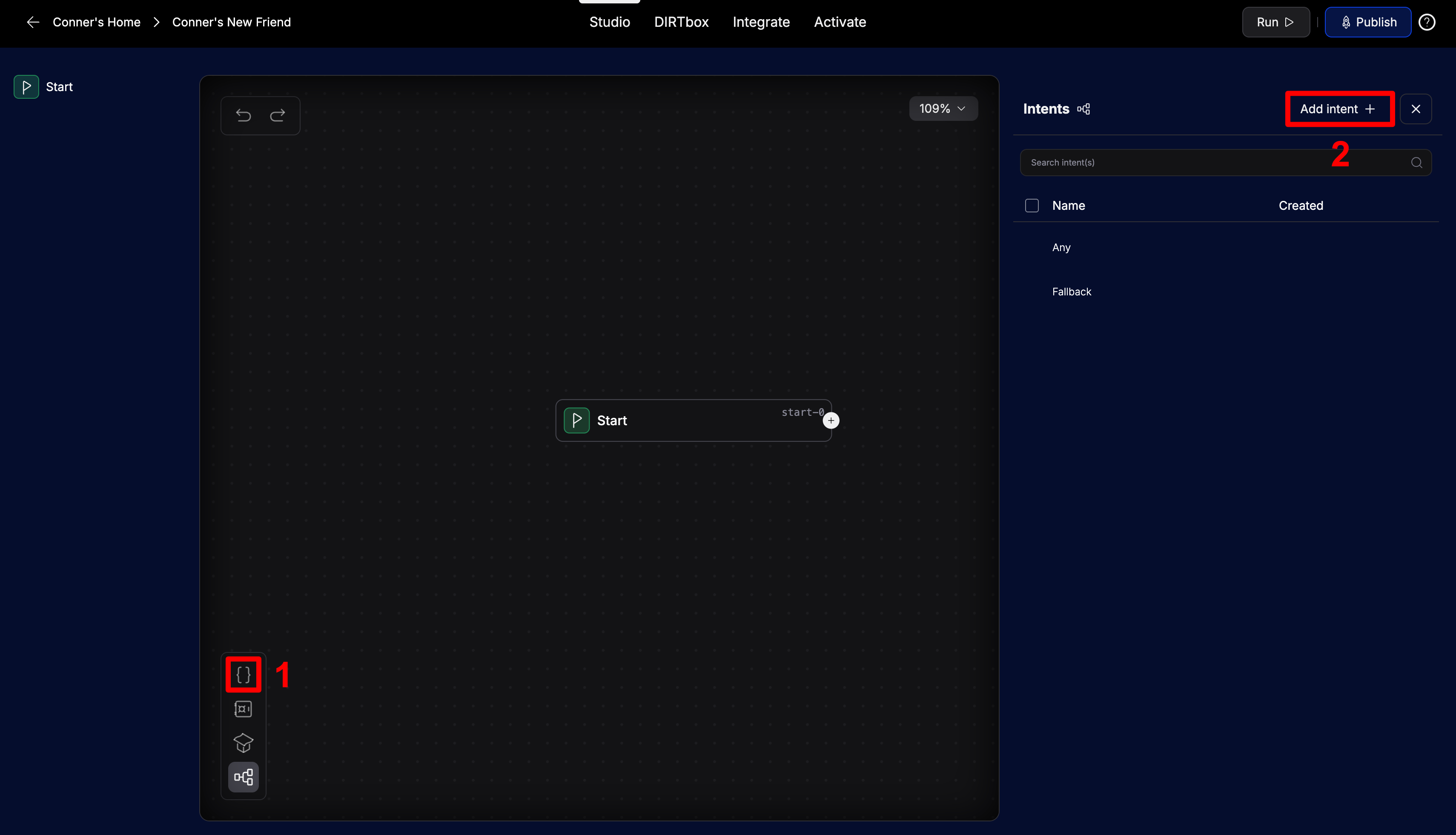1456x835 pixels.
Task: Click the Add intent button
Action: point(1338,109)
